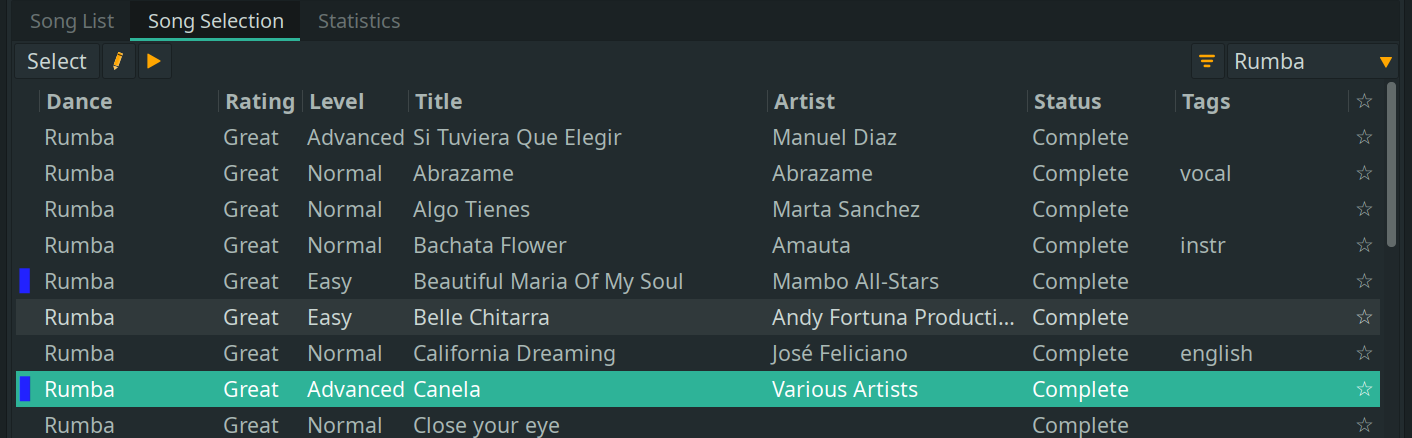Star the Si Tuviera Que Elegir song
The height and width of the screenshot is (438, 1412).
pyautogui.click(x=1364, y=137)
